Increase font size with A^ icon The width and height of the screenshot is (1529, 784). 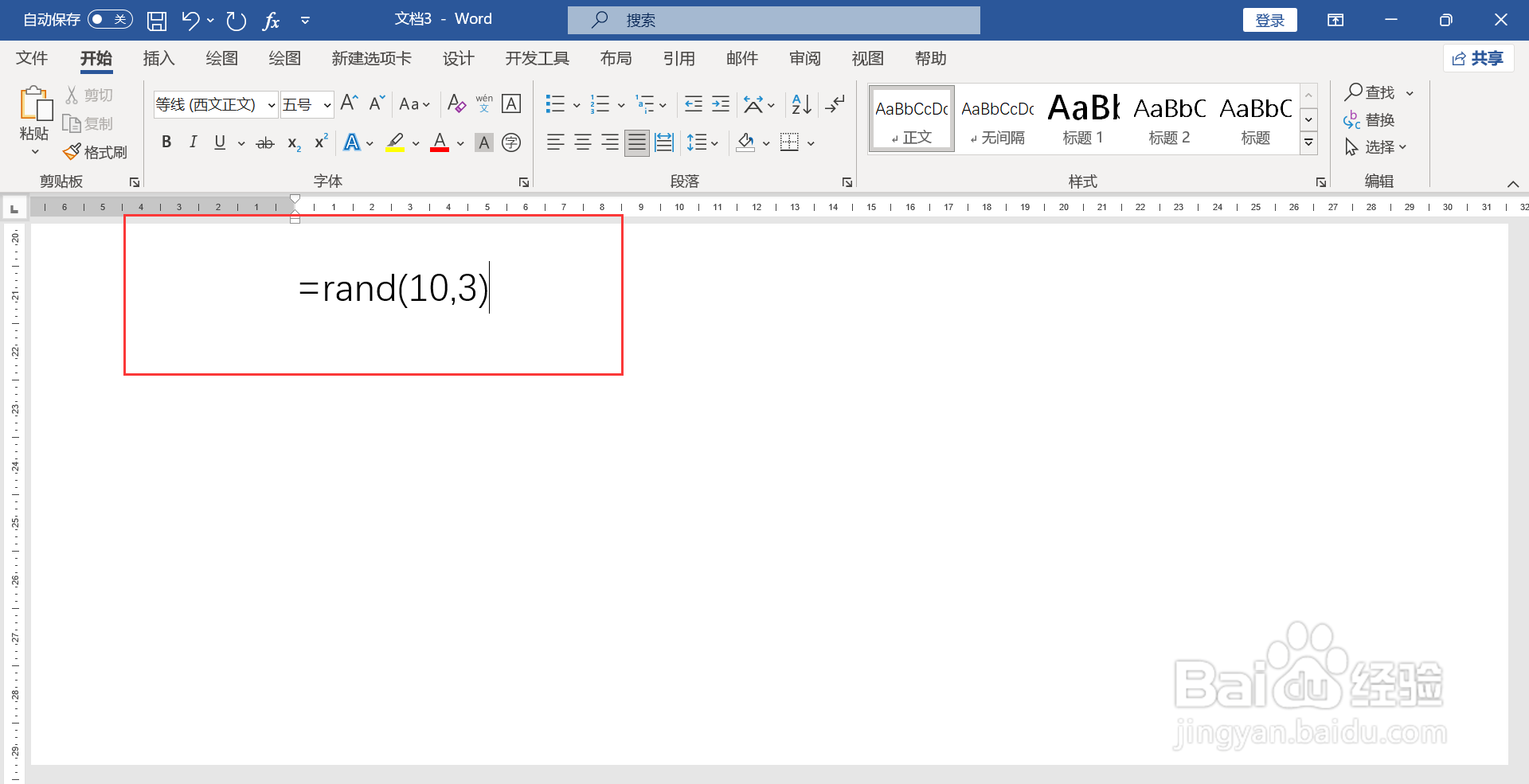tap(349, 103)
